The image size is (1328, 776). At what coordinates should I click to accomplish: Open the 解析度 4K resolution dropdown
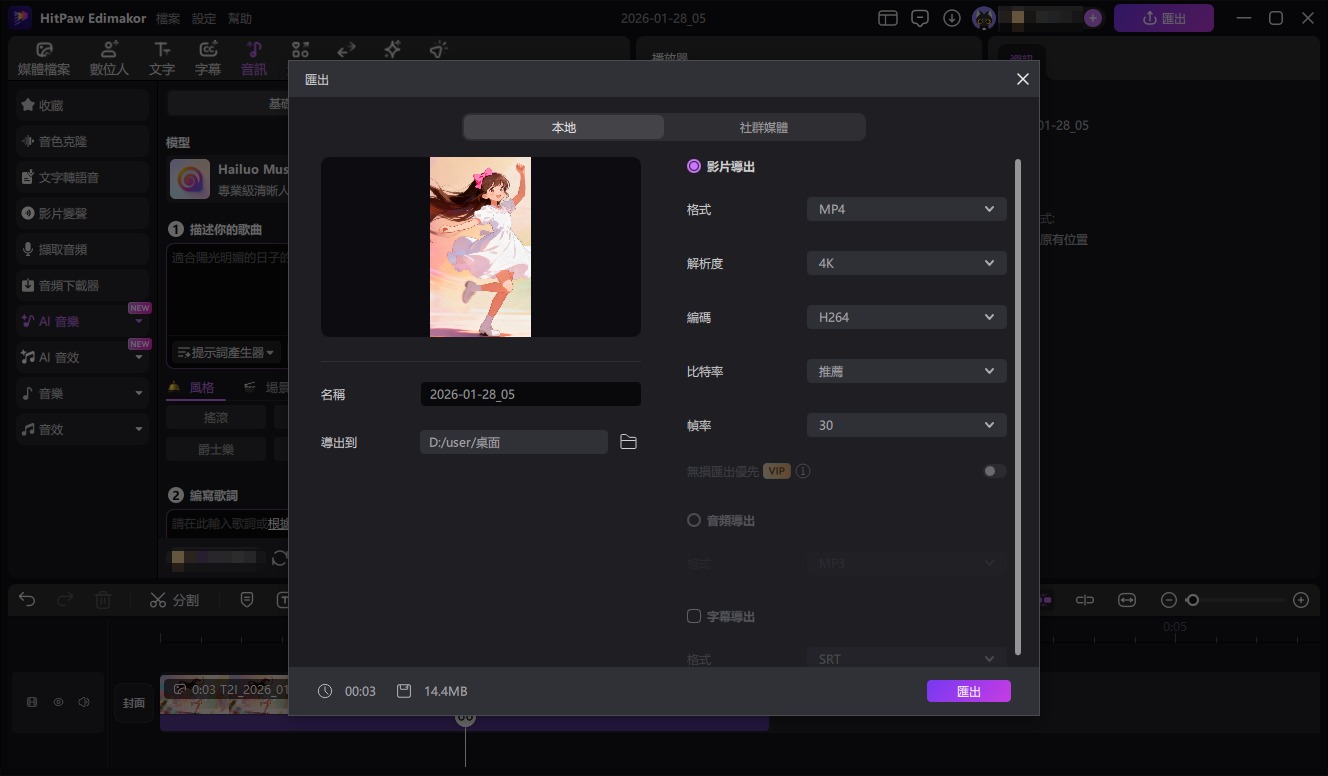pyautogui.click(x=905, y=263)
